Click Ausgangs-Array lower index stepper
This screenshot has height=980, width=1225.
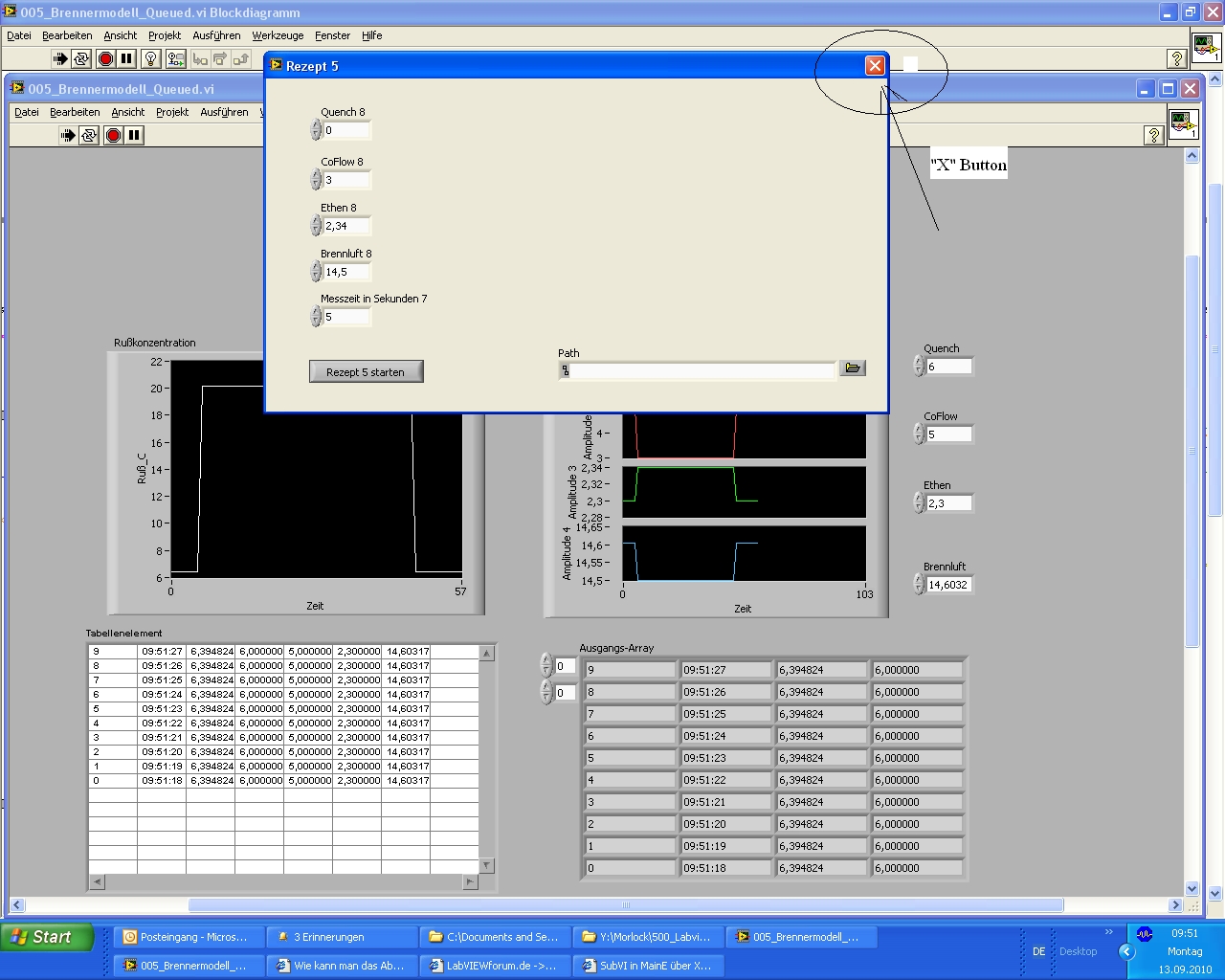(x=546, y=692)
